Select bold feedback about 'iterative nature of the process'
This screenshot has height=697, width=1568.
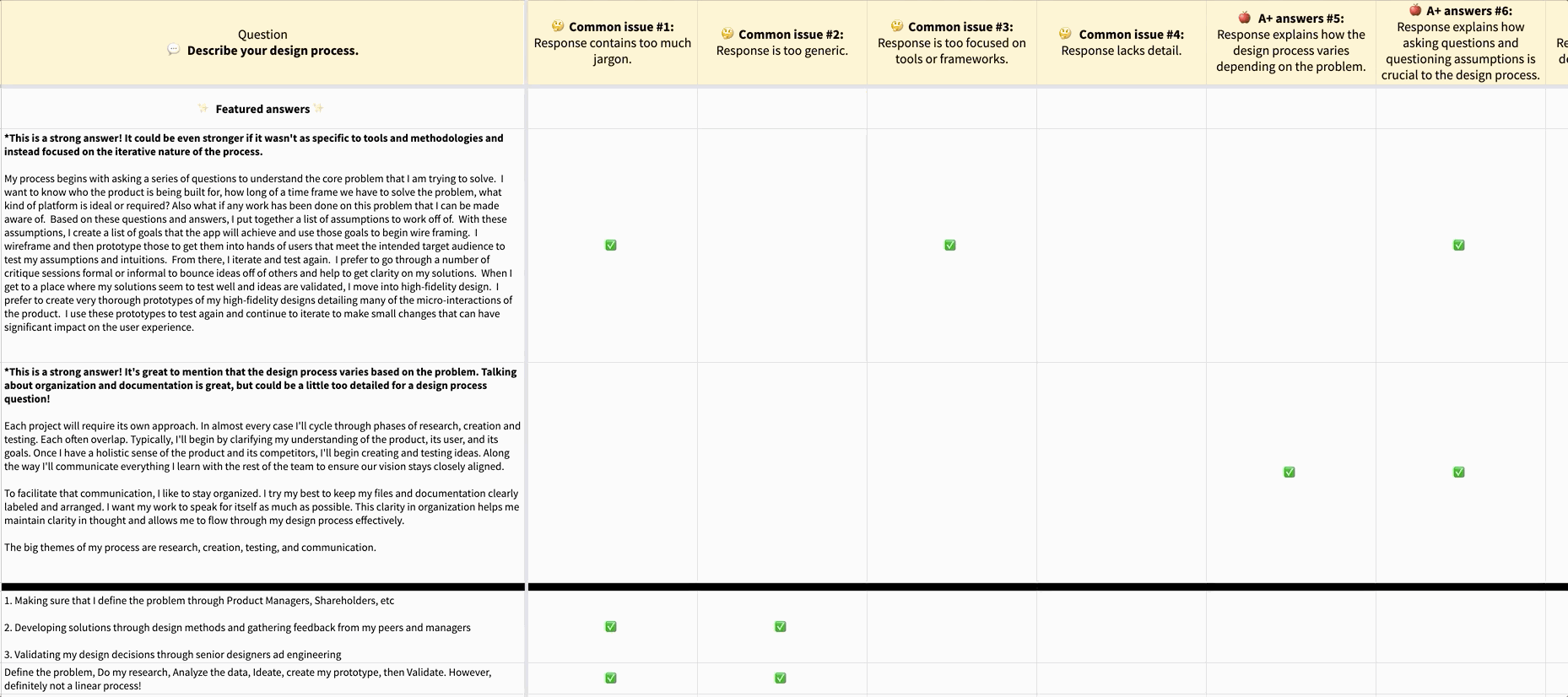click(254, 145)
